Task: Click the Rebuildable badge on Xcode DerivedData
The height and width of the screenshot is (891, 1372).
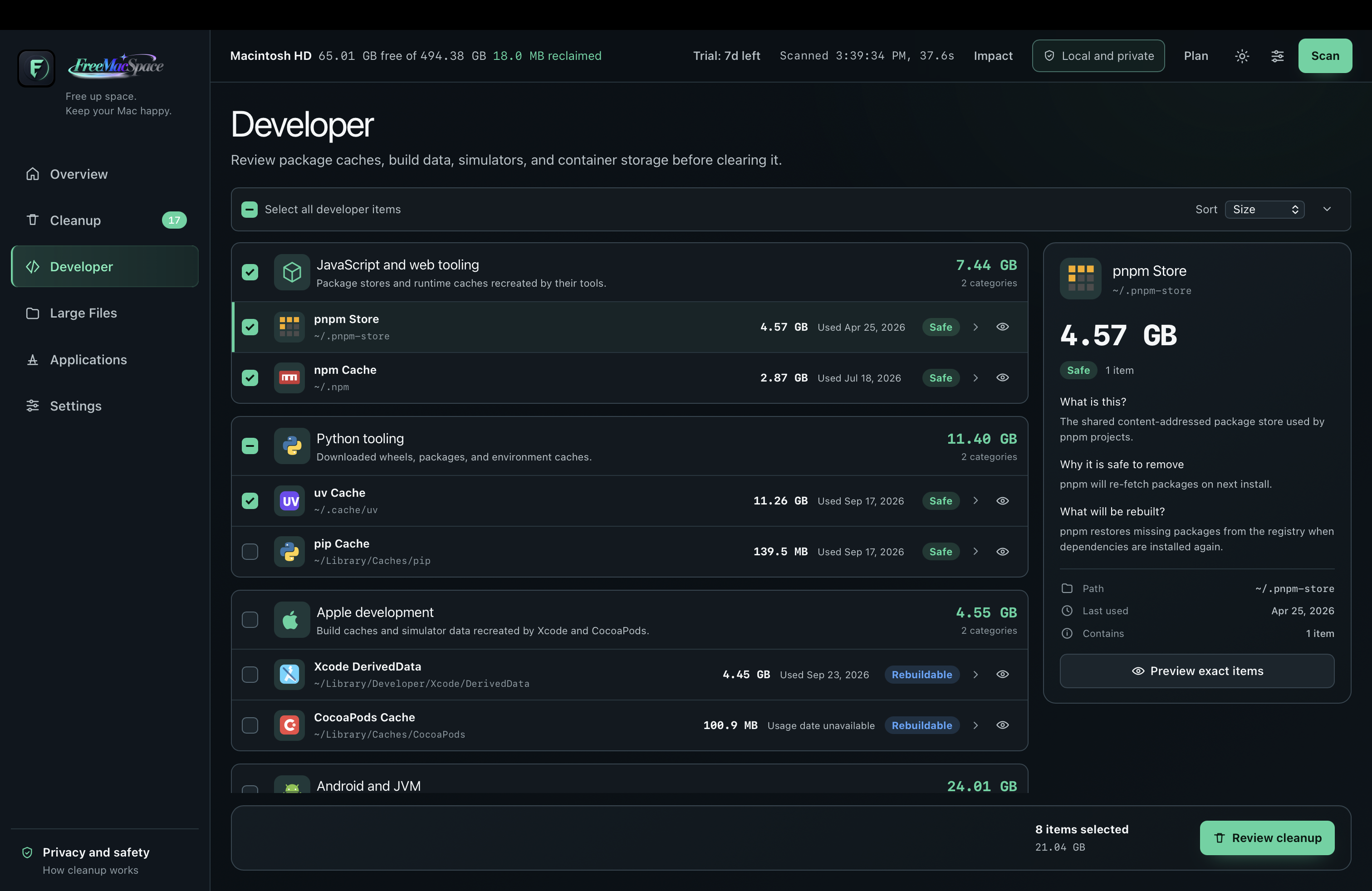Action: 922,674
